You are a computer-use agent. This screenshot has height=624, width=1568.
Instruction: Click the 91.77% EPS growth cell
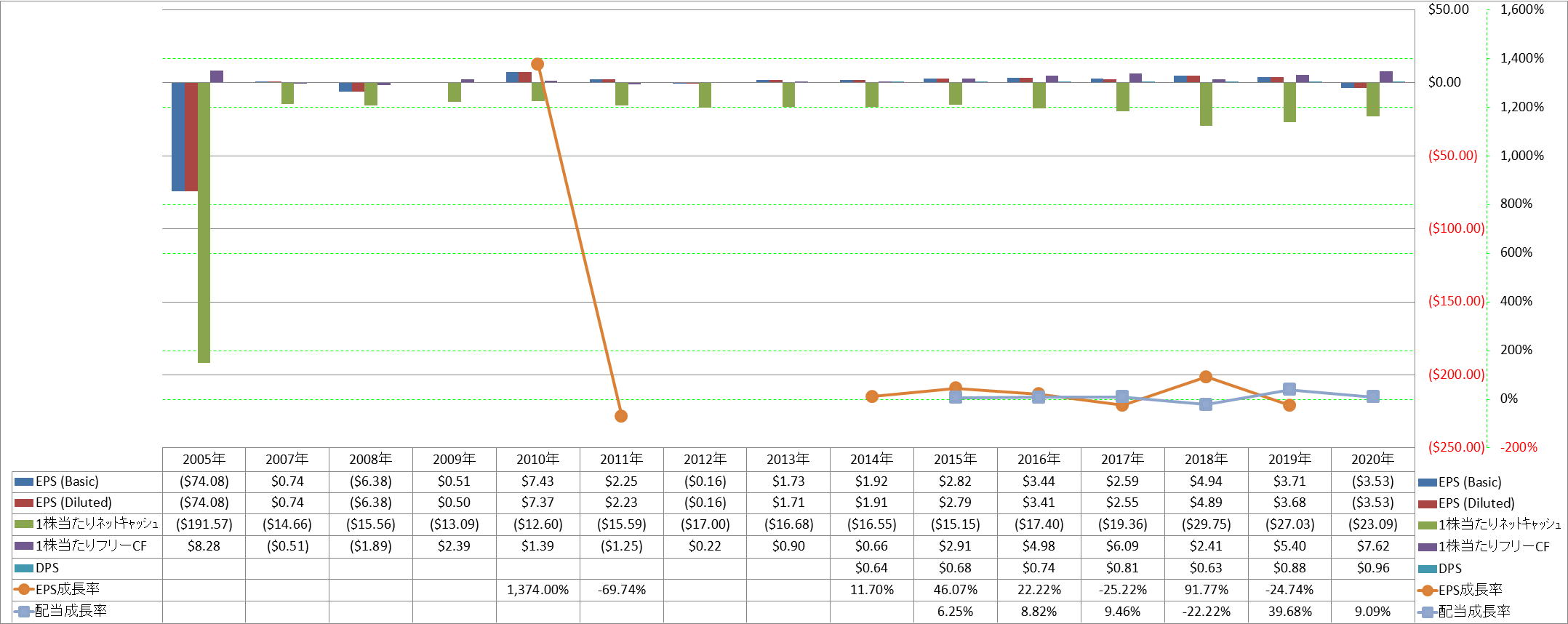point(1206,590)
